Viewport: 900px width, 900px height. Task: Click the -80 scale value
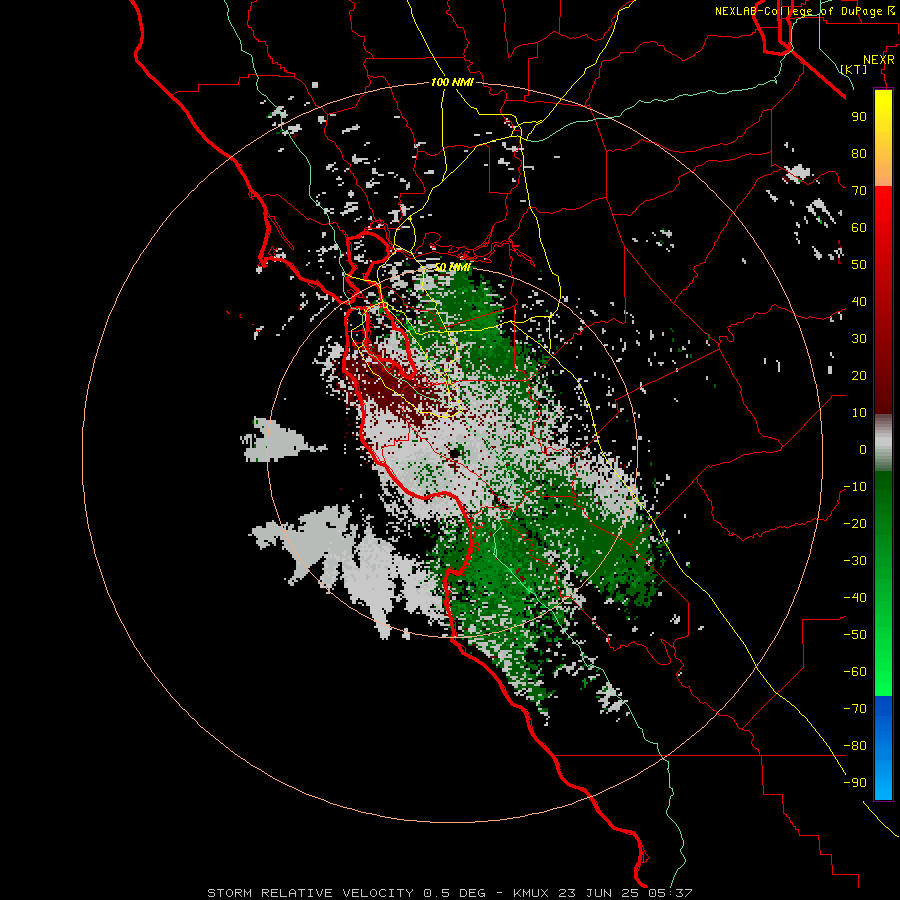[x=855, y=746]
